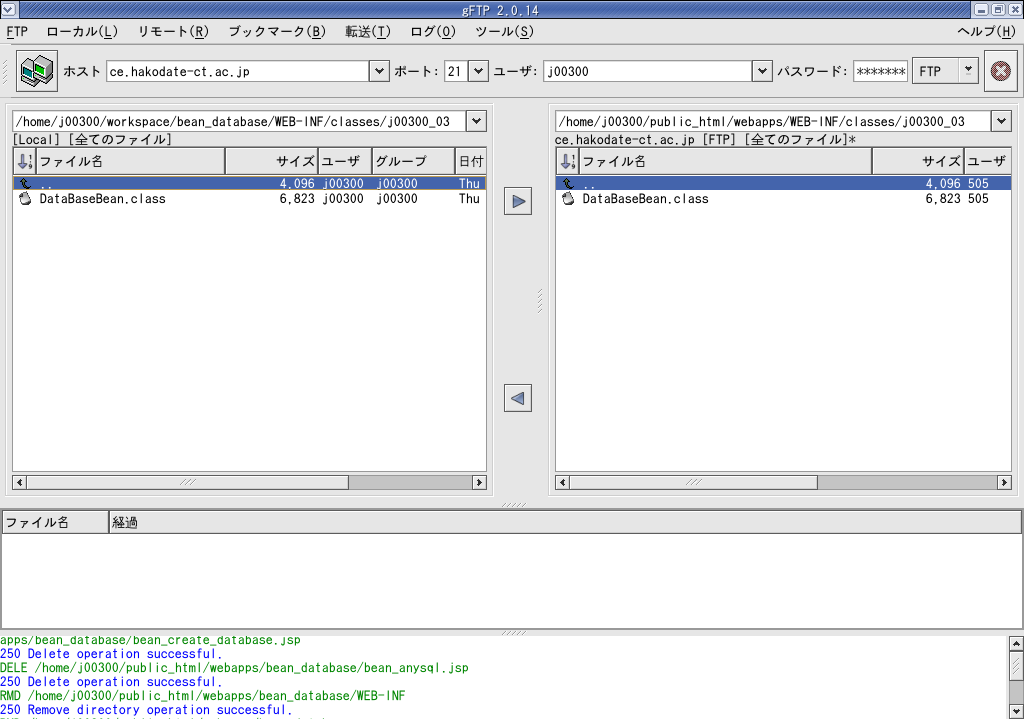The height and width of the screenshot is (719, 1024).
Task: Sort remote pane by ユーザ header
Action: click(988, 161)
